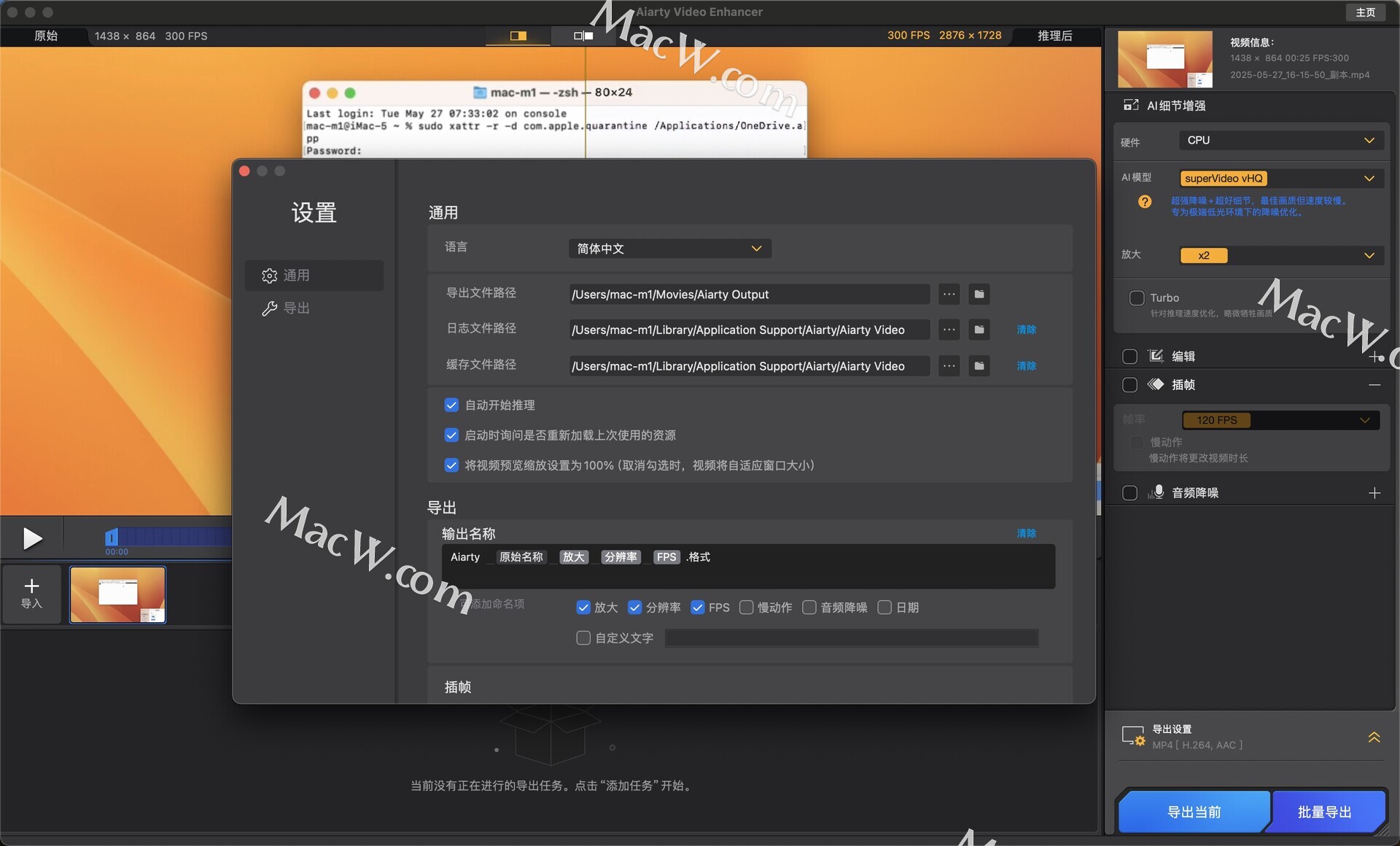Click the AI model help question icon
This screenshot has width=1400, height=846.
tap(1145, 202)
